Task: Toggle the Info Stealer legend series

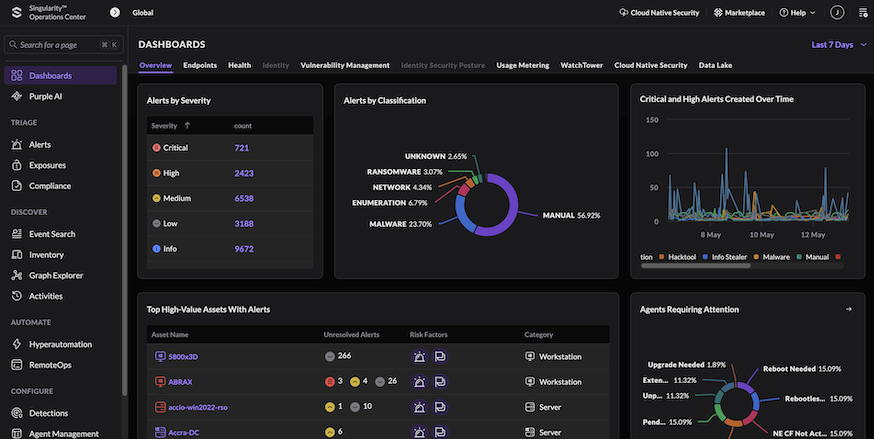Action: pyautogui.click(x=725, y=257)
